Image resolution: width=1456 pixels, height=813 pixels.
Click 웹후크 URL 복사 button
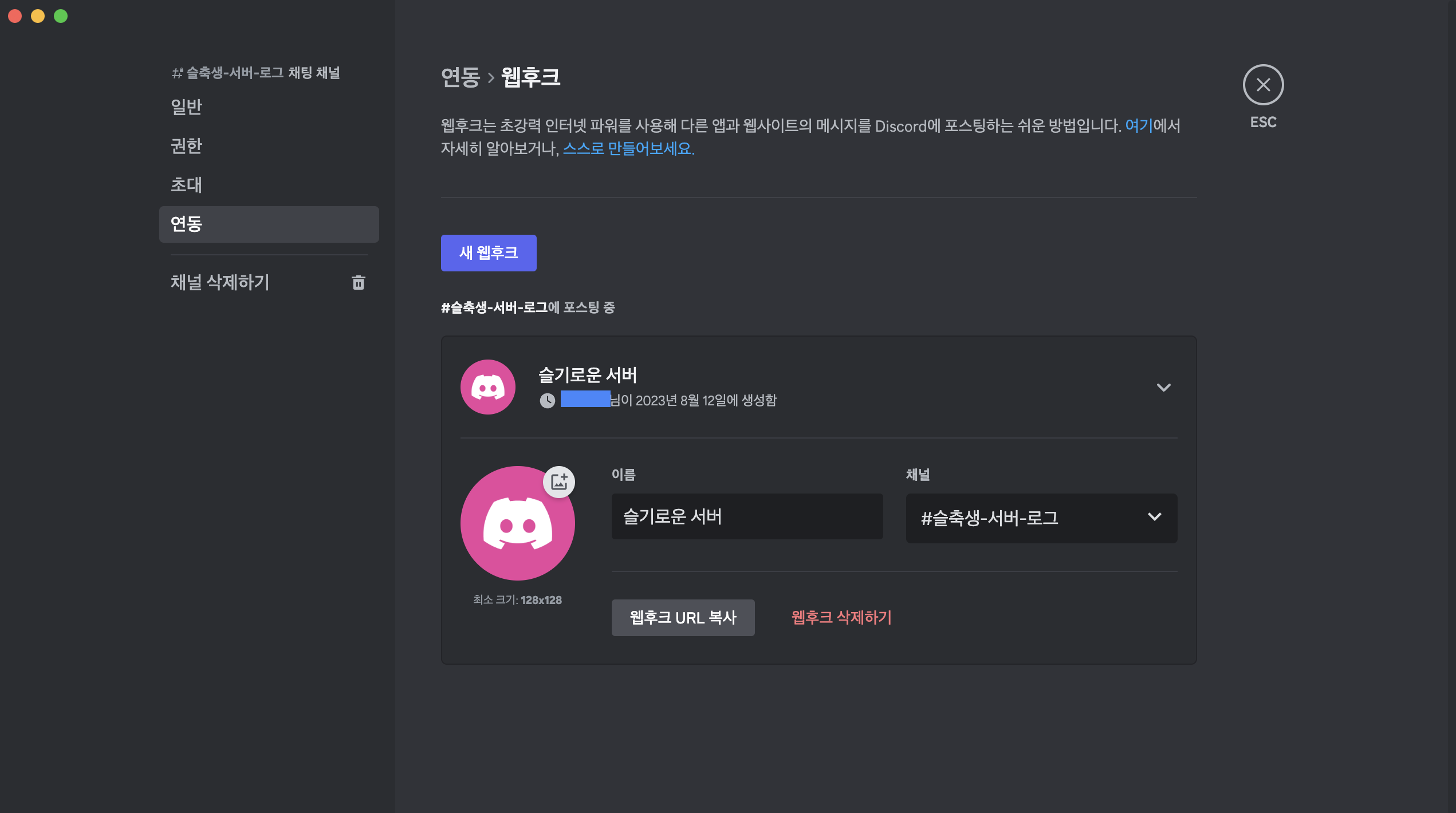[x=682, y=617]
